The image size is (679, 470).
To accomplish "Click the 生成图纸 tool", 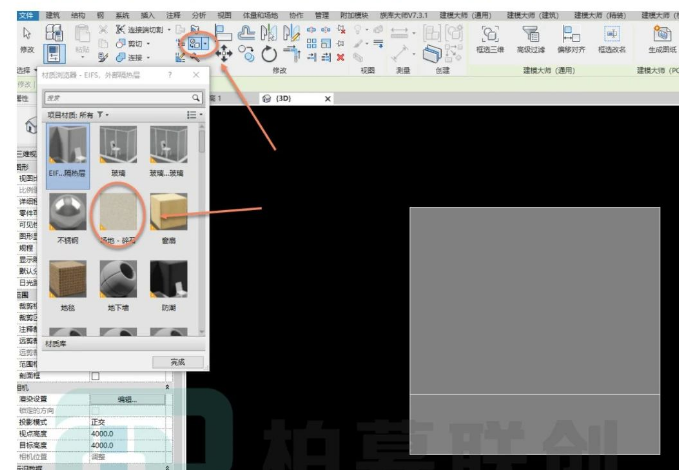I will tap(662, 39).
